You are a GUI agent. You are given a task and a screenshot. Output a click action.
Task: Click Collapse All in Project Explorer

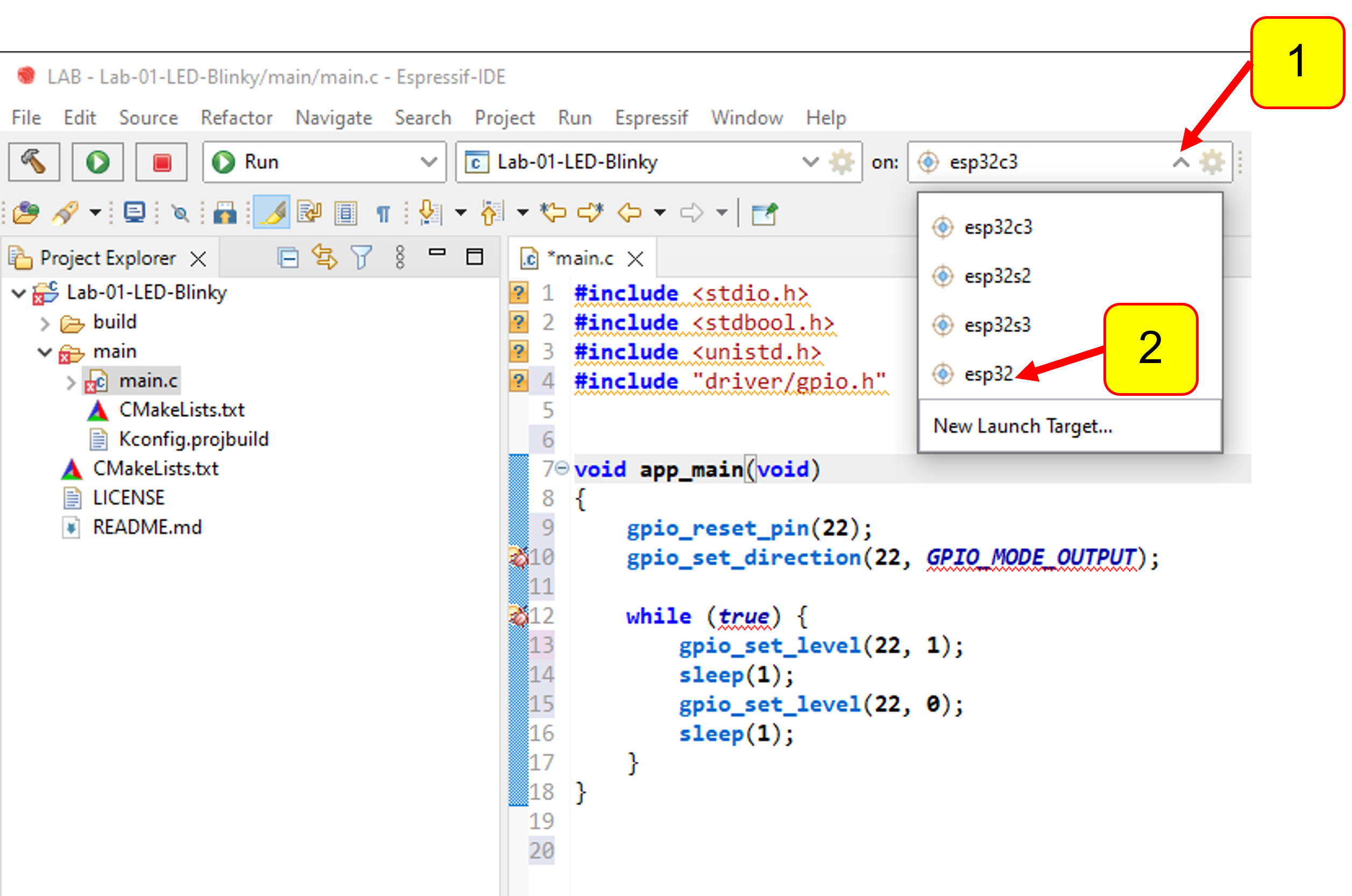click(x=288, y=258)
